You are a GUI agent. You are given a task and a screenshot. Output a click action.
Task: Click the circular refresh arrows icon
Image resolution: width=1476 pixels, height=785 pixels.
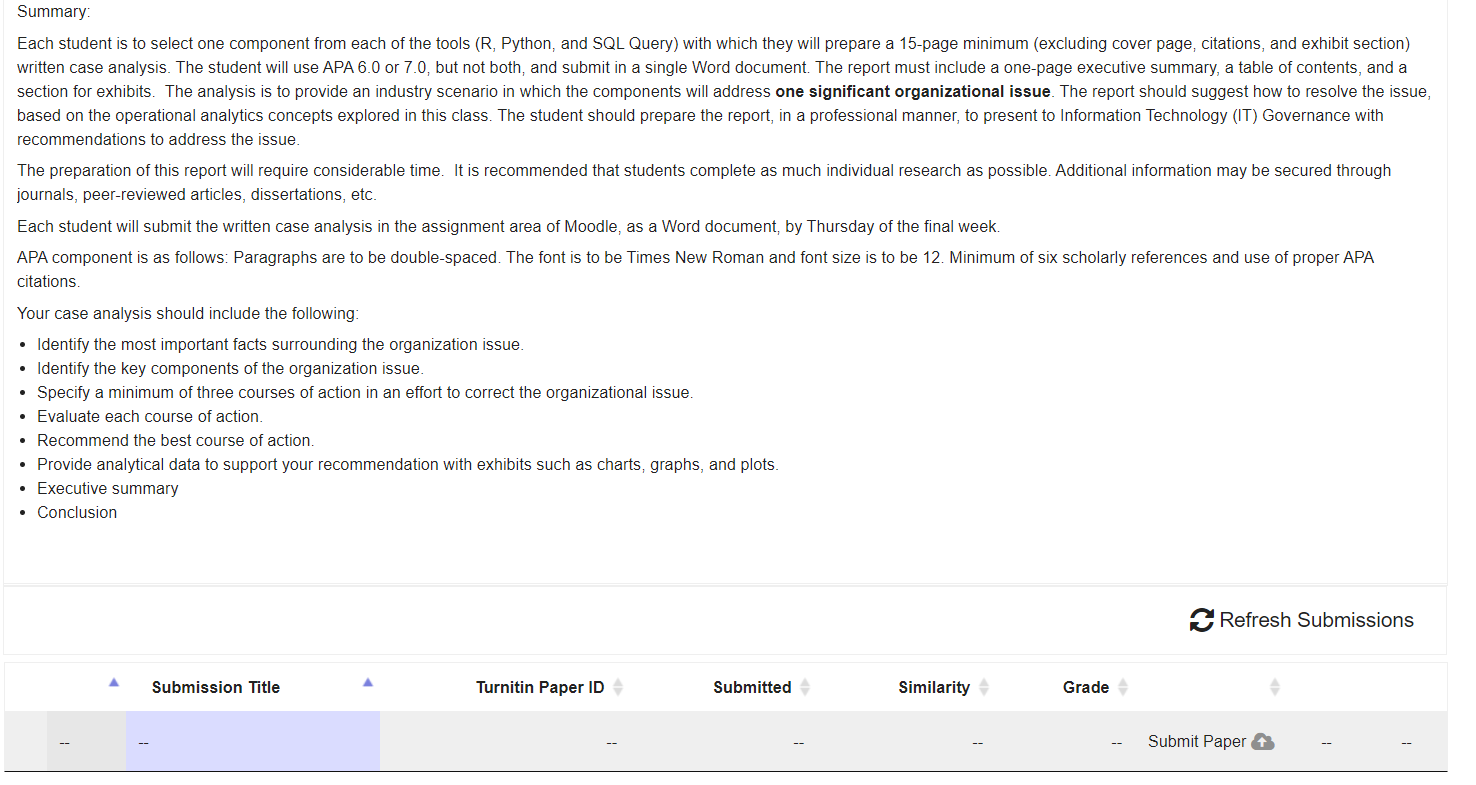[x=1202, y=620]
